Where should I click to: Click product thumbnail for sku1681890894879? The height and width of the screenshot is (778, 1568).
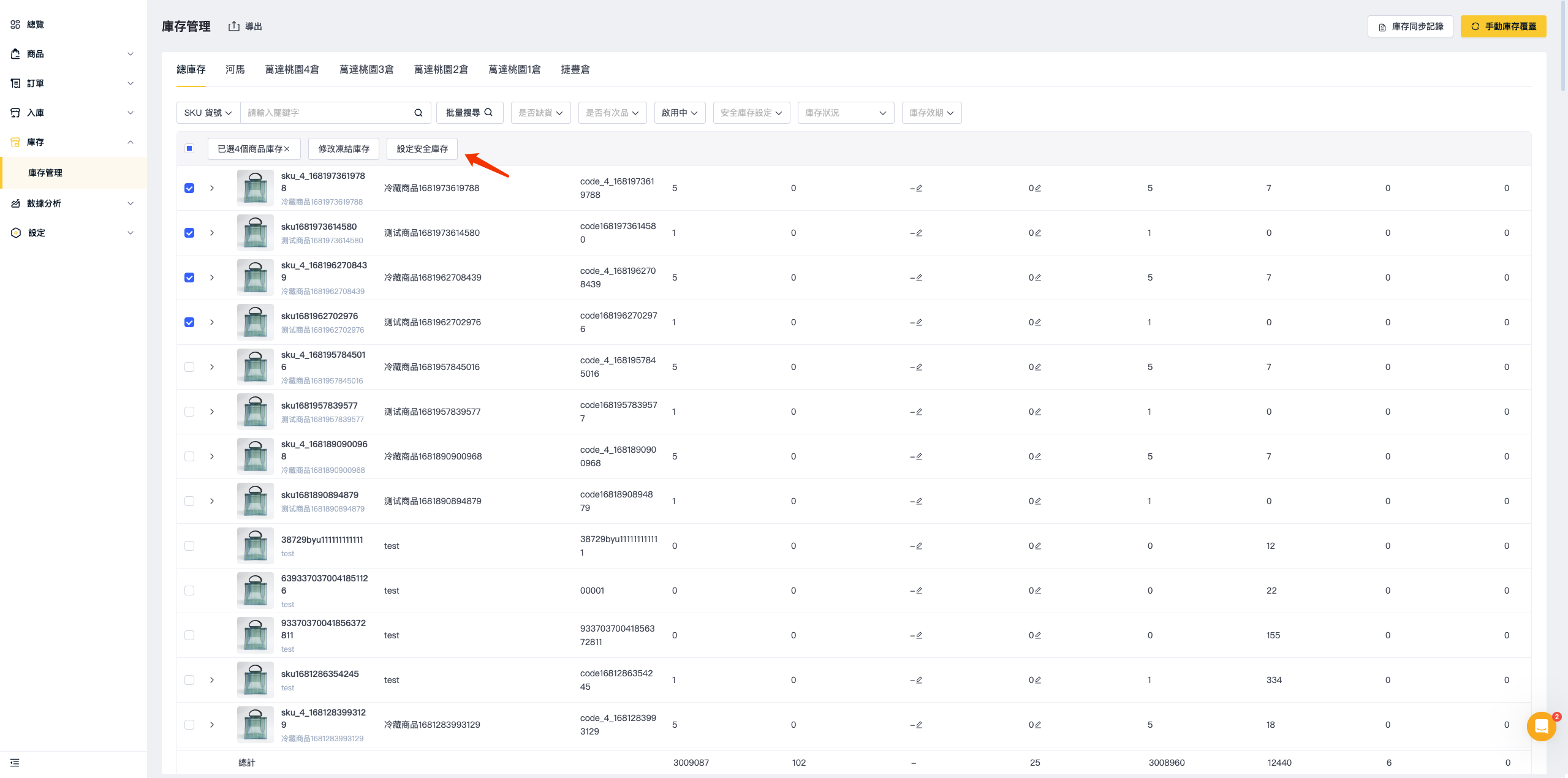pos(256,501)
